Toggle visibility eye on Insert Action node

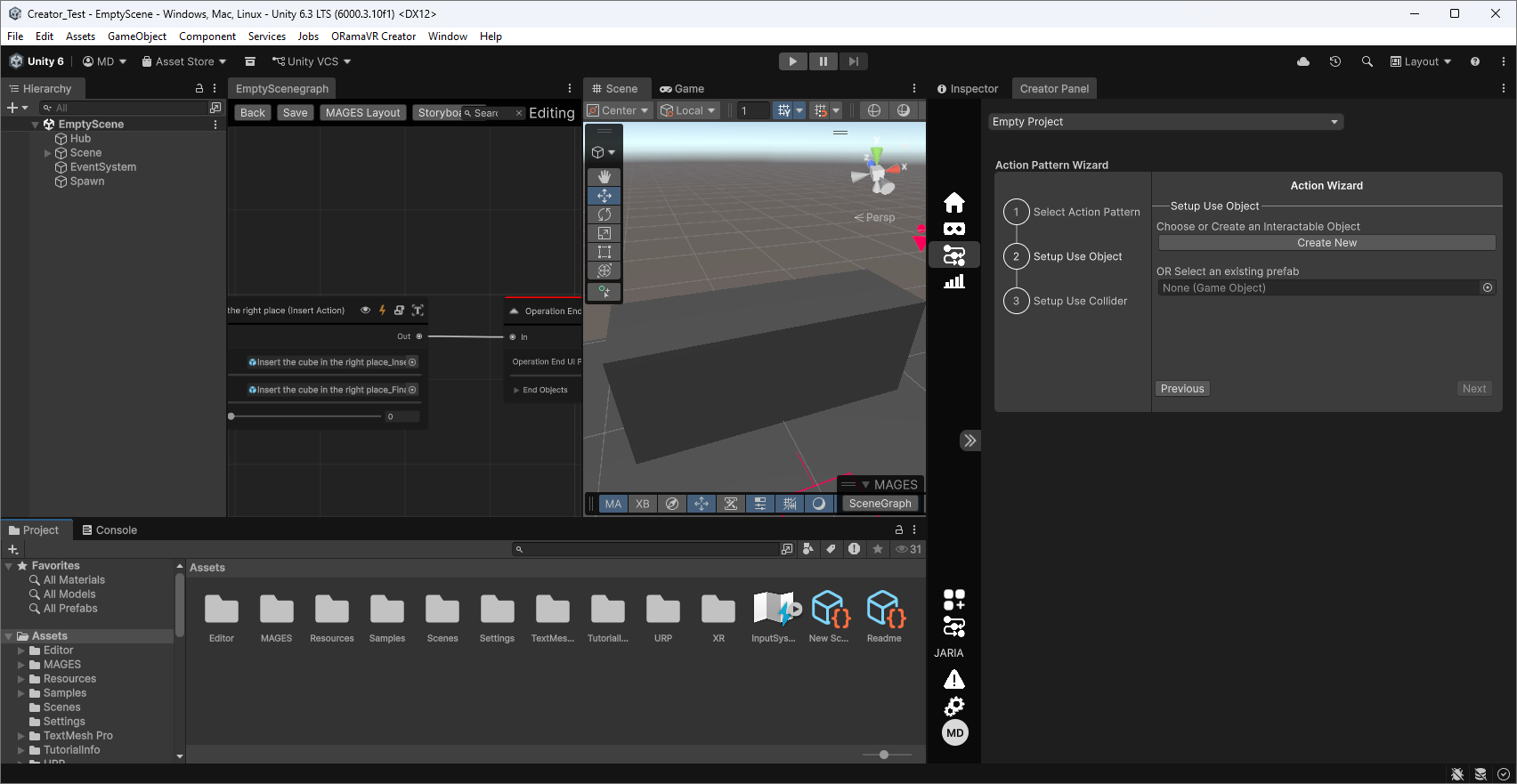(365, 311)
